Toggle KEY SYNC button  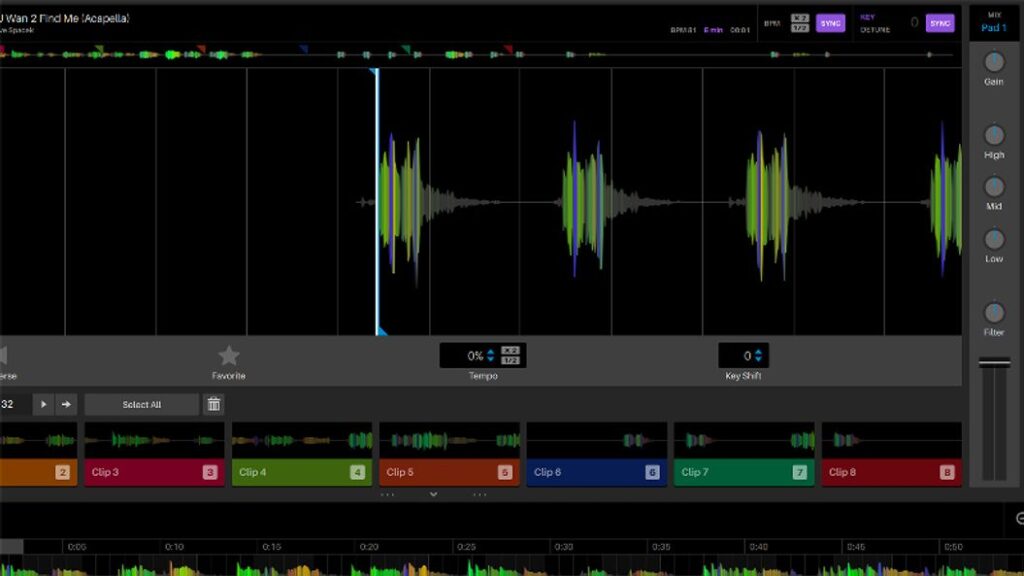coord(940,24)
